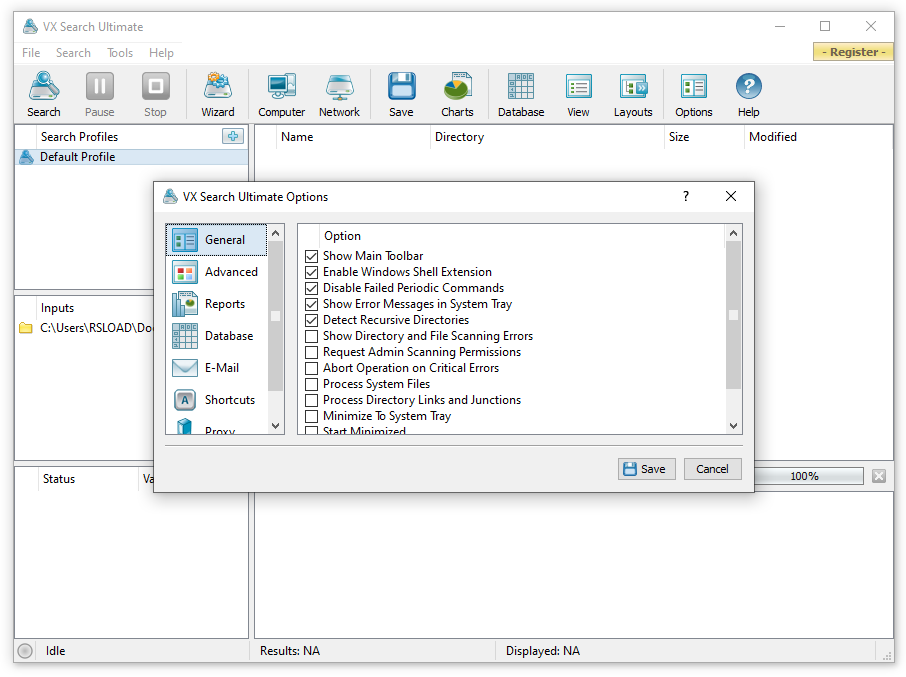
Task: Click the Pause toolbar icon
Action: [x=99, y=94]
